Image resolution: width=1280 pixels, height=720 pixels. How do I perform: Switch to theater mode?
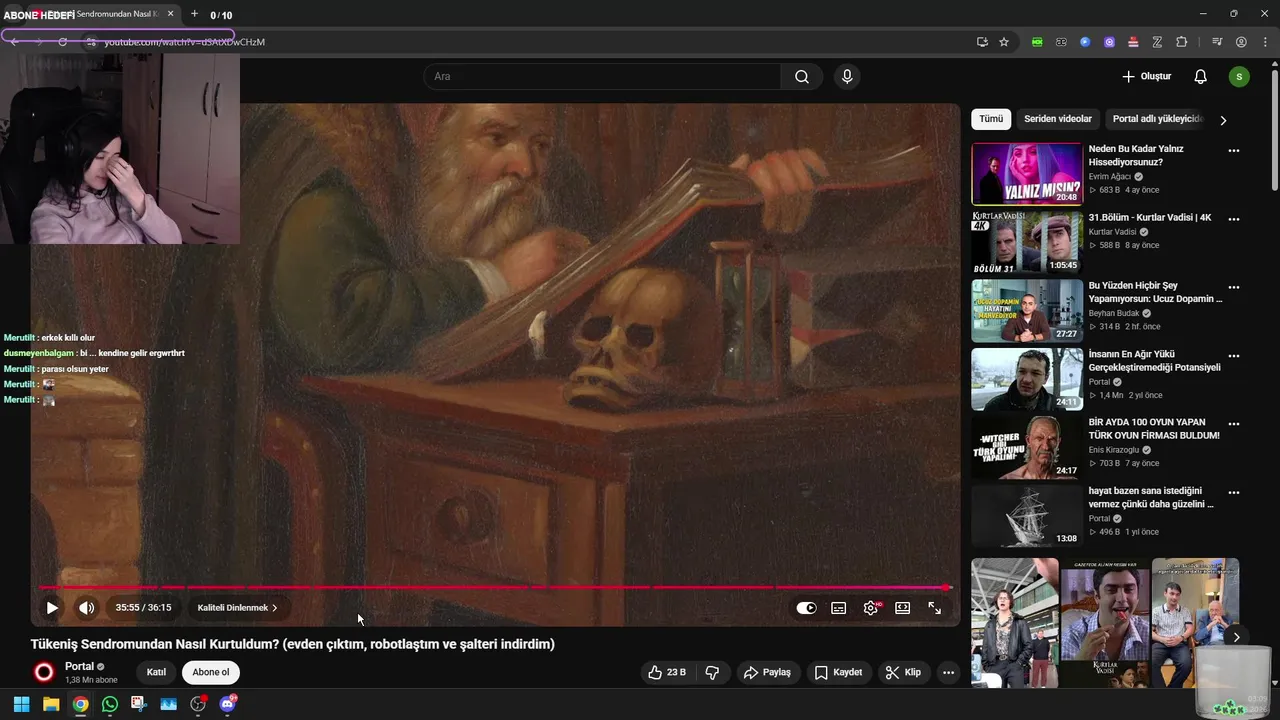(x=903, y=608)
